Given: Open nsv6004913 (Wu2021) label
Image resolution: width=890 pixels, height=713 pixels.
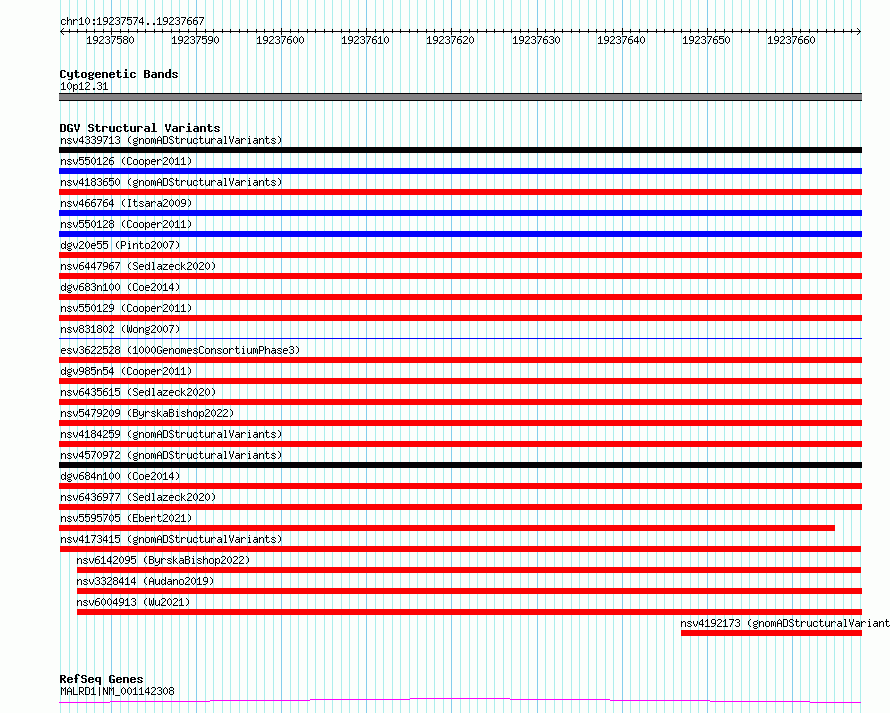Looking at the screenshot, I should click(x=133, y=602).
